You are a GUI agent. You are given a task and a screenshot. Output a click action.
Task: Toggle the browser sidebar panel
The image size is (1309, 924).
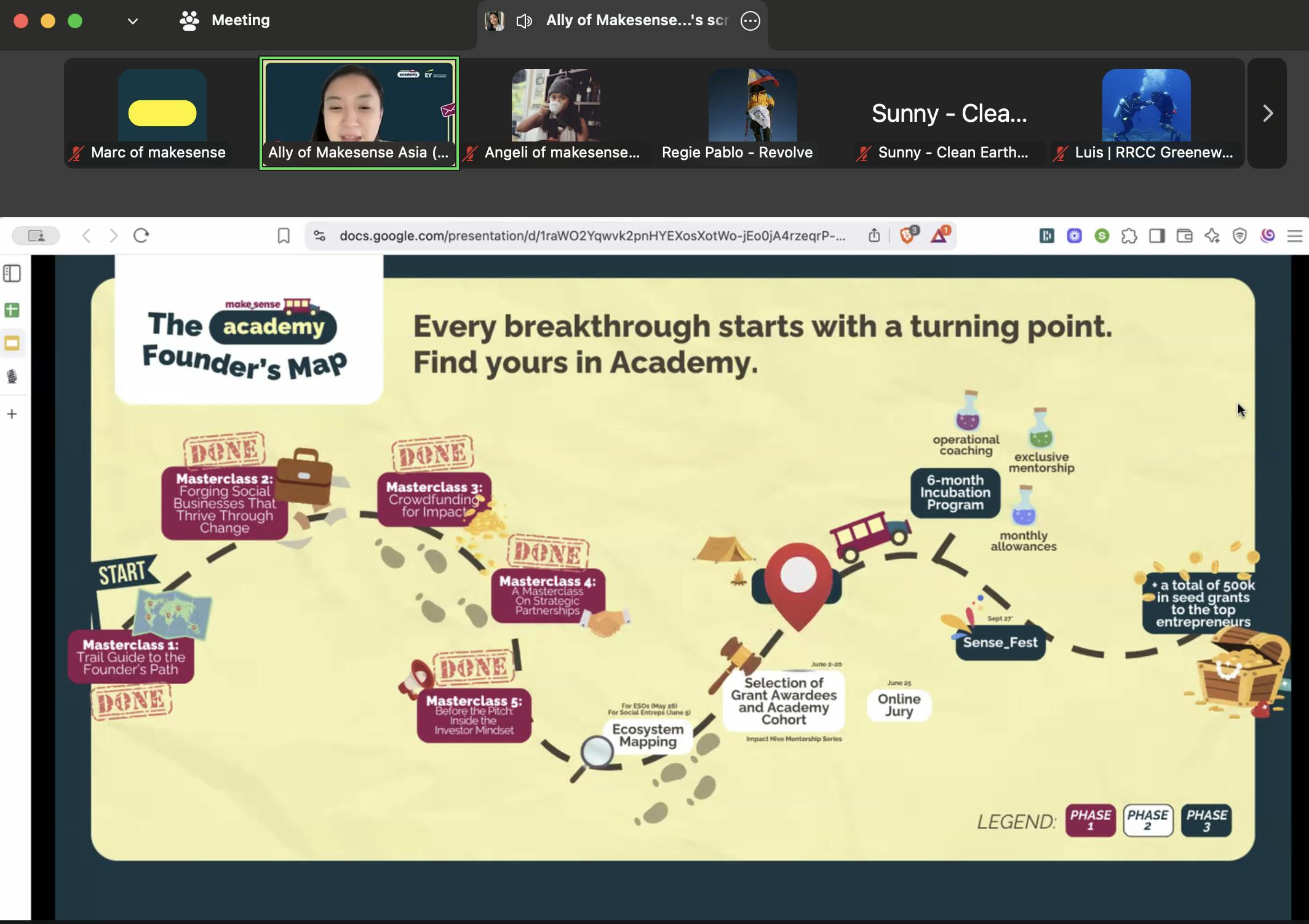point(1157,236)
